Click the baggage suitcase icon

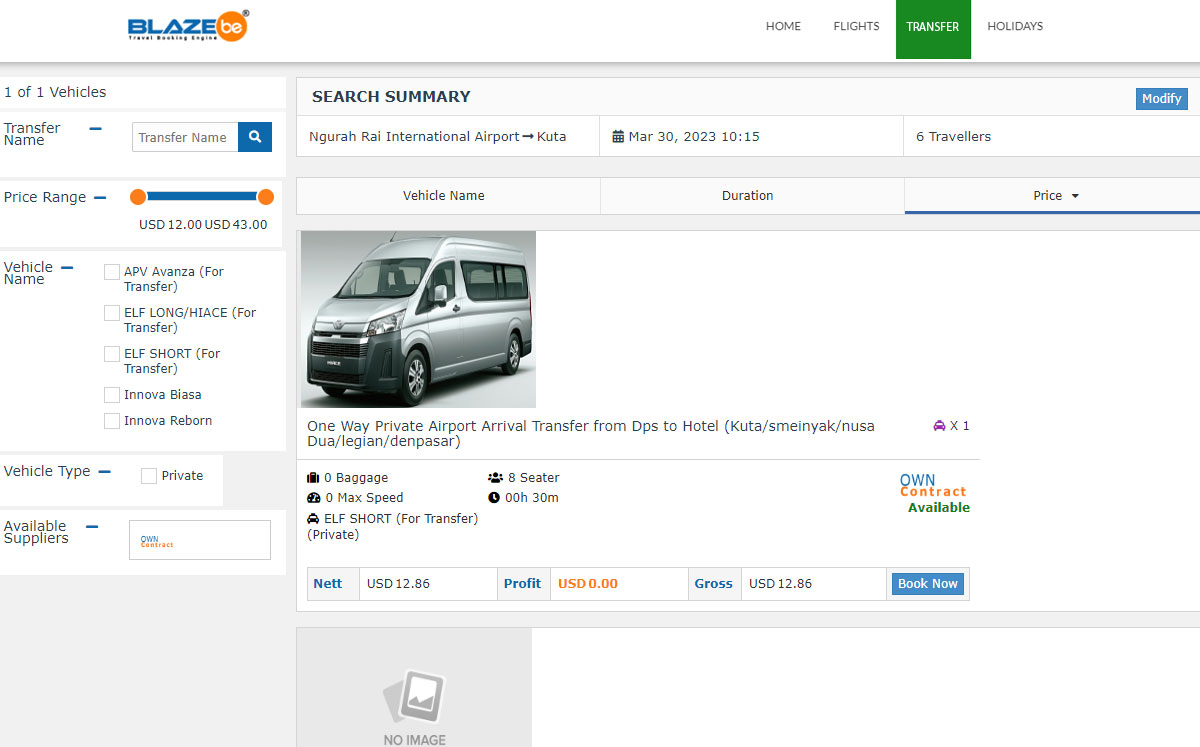click(313, 478)
